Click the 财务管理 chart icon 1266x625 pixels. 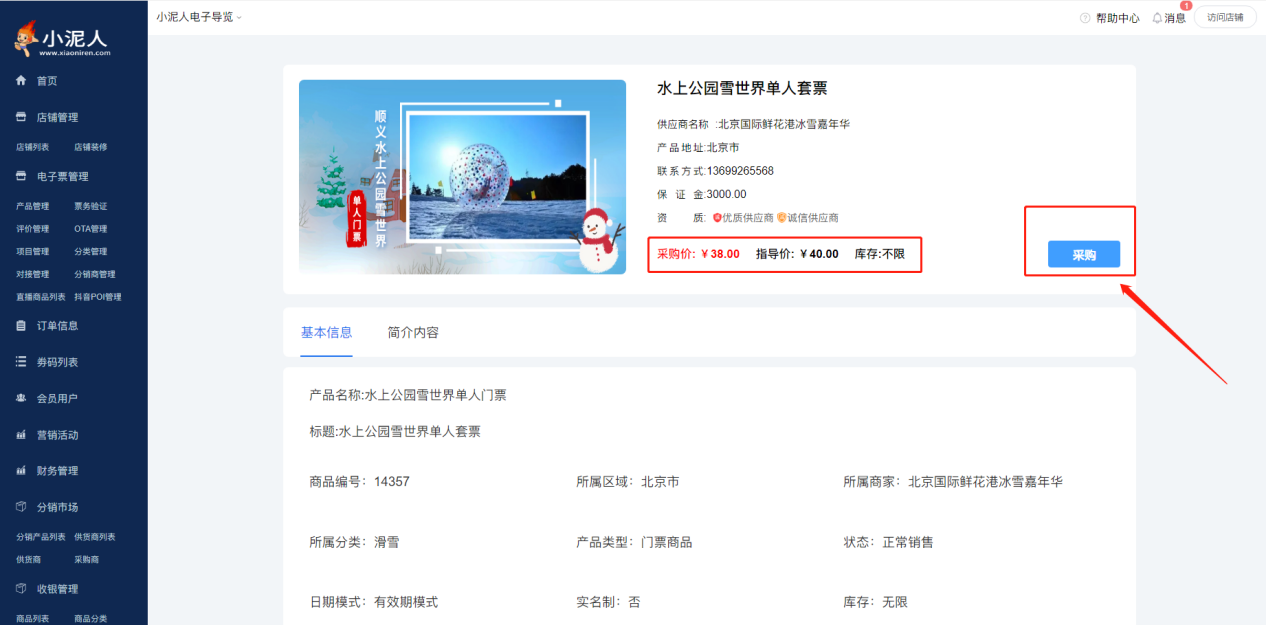[21, 471]
